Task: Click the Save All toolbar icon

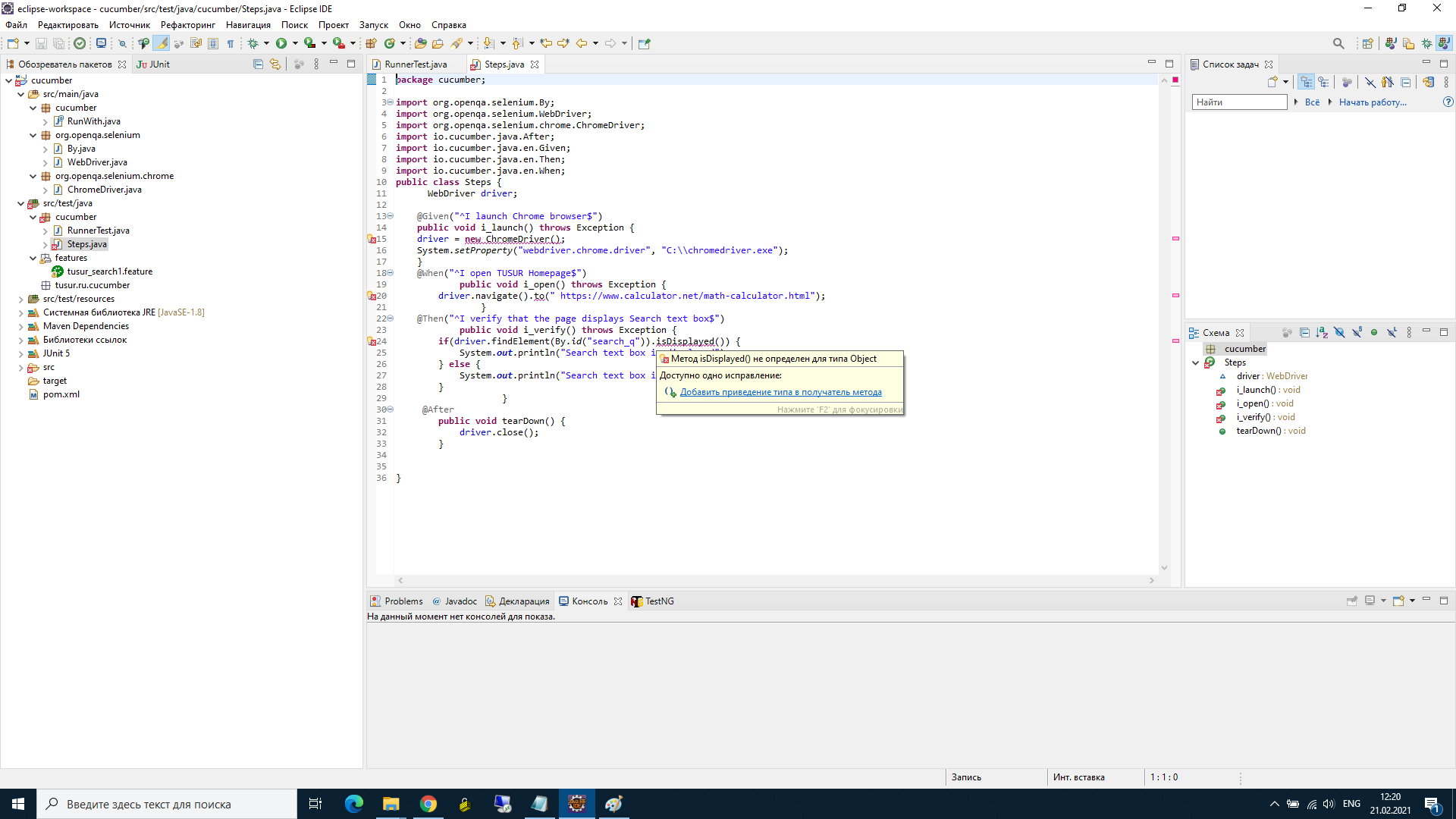Action: point(58,43)
